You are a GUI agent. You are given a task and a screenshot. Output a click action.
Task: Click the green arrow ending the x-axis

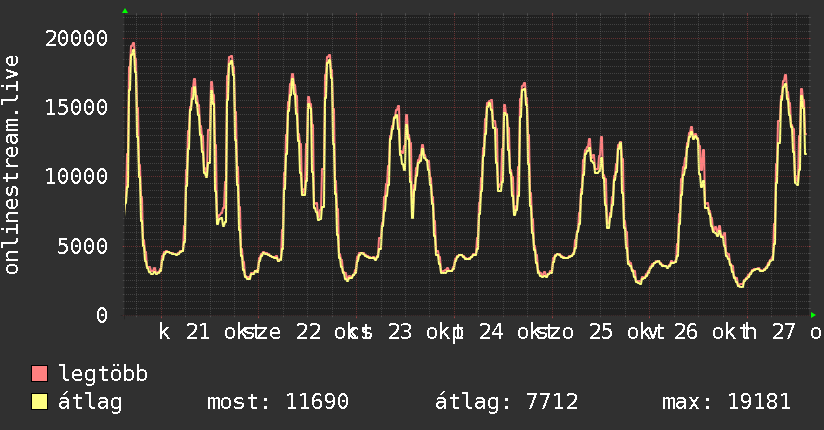coord(813,315)
